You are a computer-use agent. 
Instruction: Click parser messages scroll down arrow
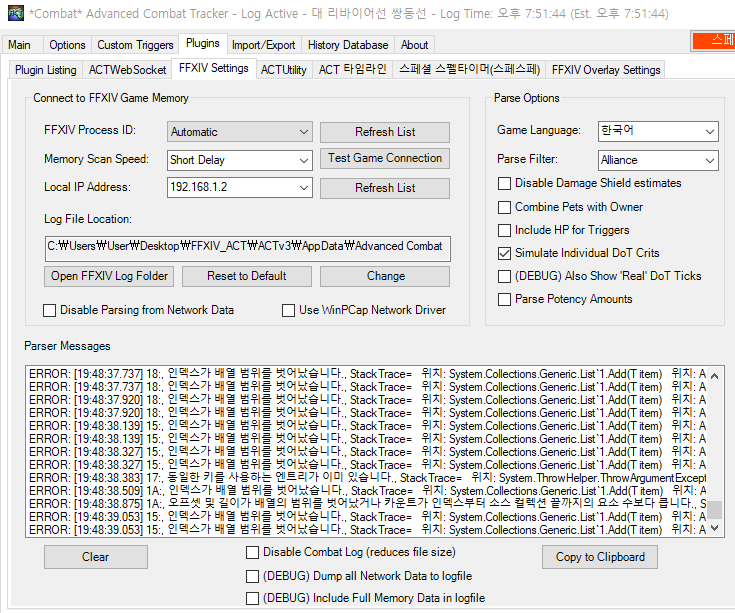pos(714,528)
